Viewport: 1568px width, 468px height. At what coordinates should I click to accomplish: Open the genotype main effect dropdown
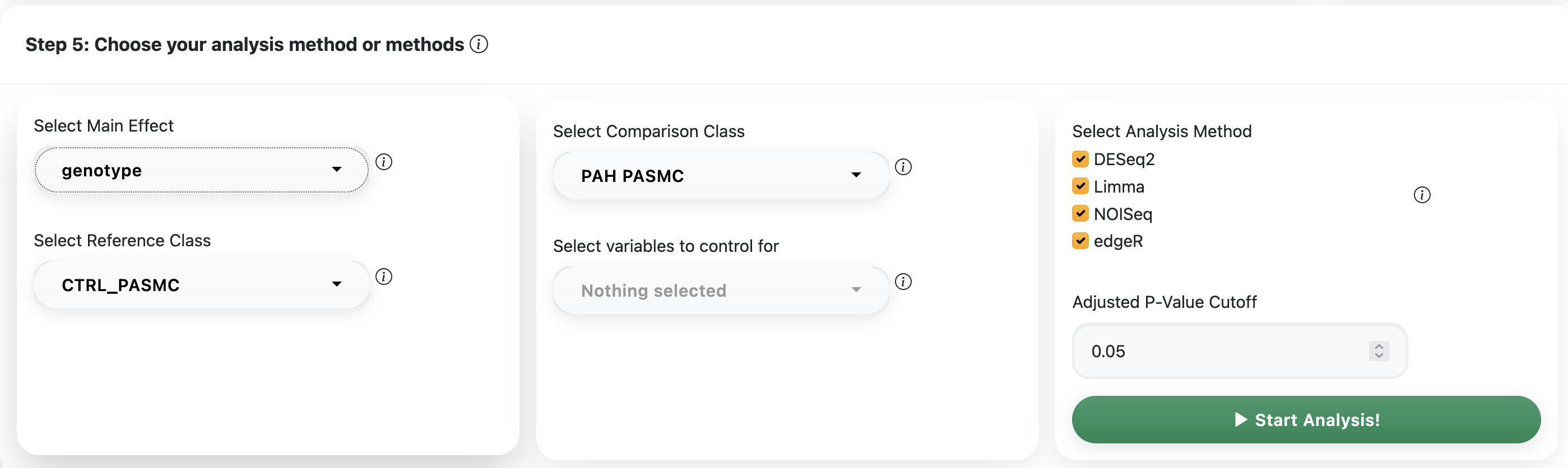(x=201, y=170)
